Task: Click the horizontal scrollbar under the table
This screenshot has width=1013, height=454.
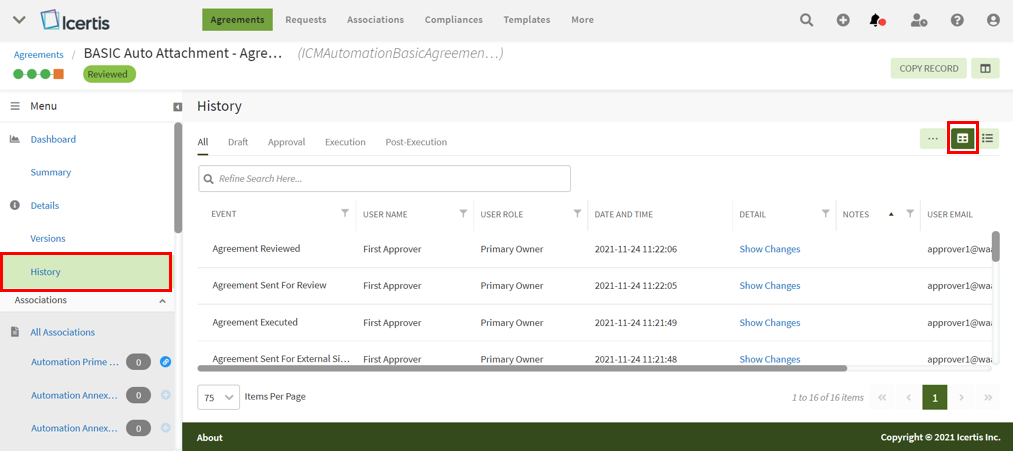Action: pos(522,368)
